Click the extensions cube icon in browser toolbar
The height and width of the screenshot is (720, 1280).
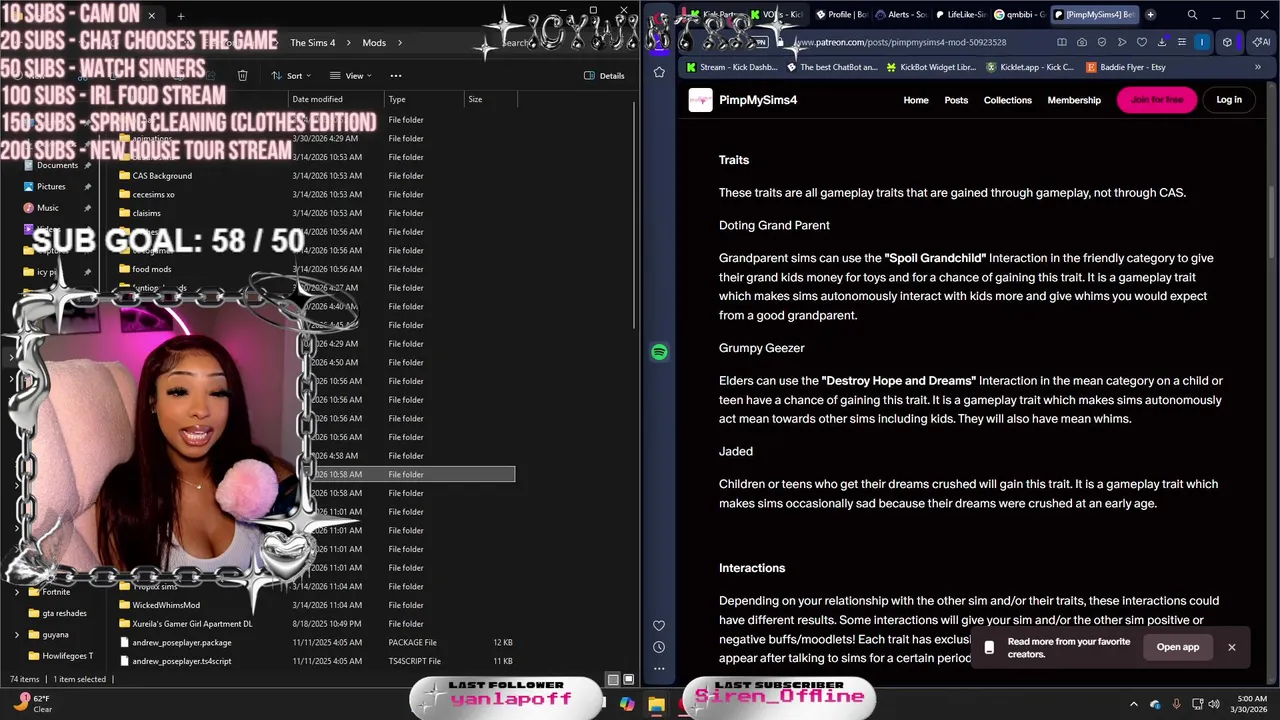pos(1226,42)
